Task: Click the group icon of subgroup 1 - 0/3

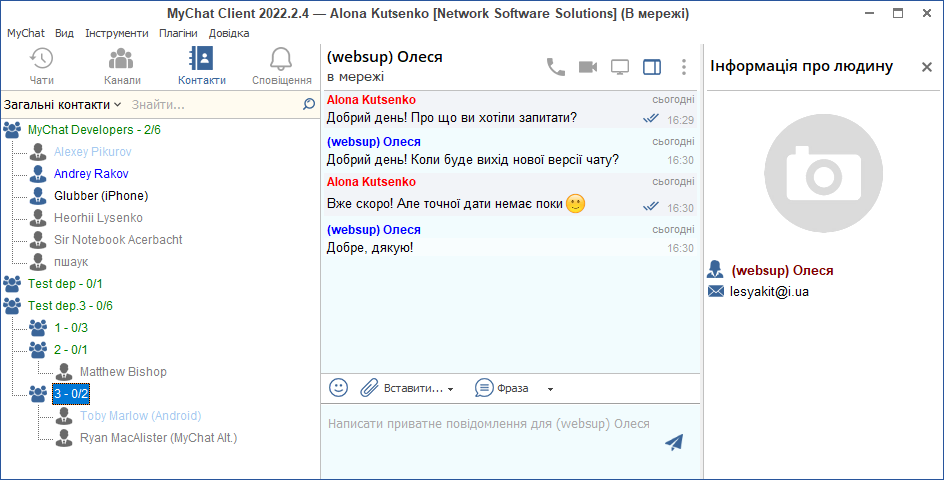Action: coord(38,328)
